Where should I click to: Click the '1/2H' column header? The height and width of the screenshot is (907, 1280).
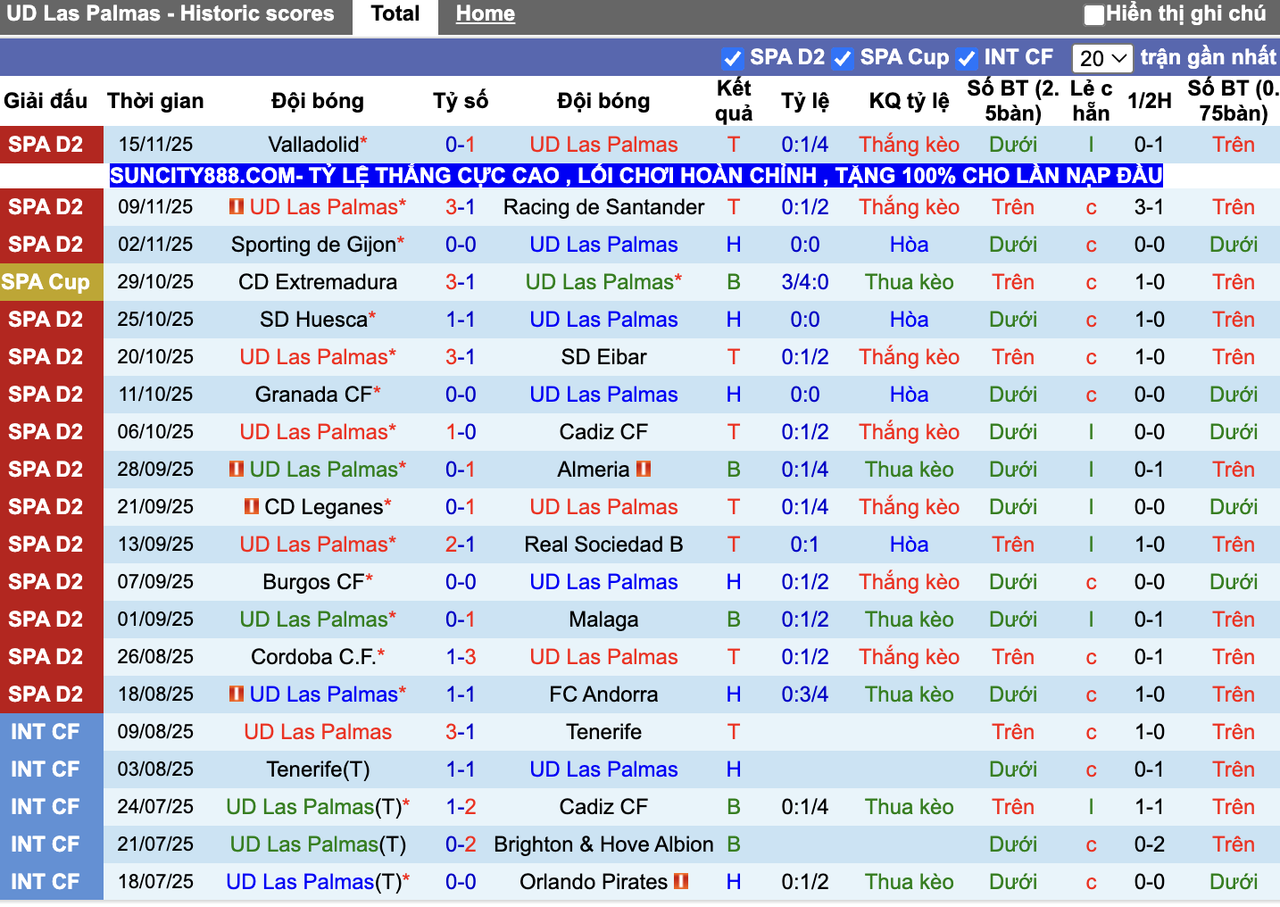point(1149,101)
